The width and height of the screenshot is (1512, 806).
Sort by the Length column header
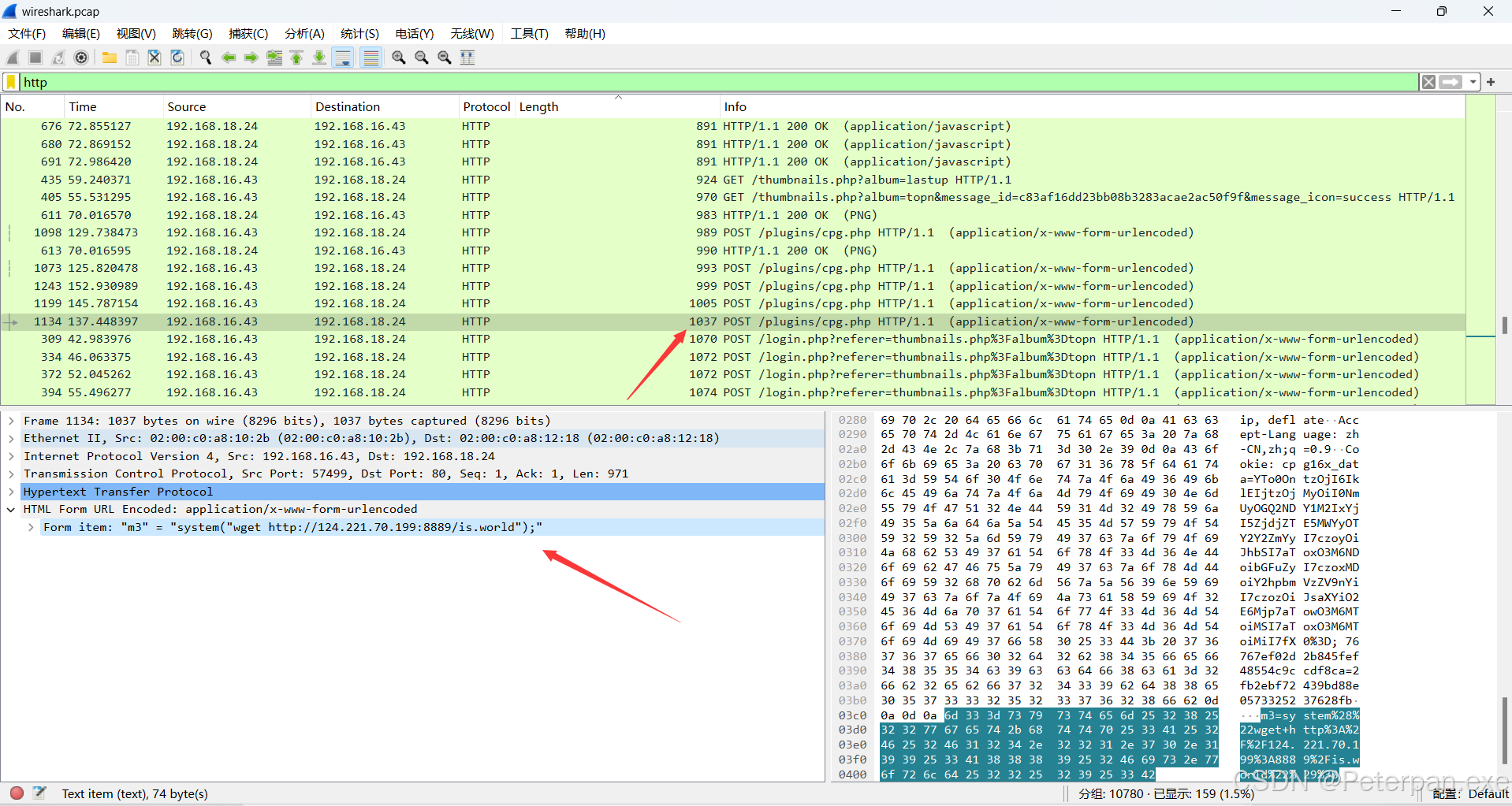coord(618,106)
